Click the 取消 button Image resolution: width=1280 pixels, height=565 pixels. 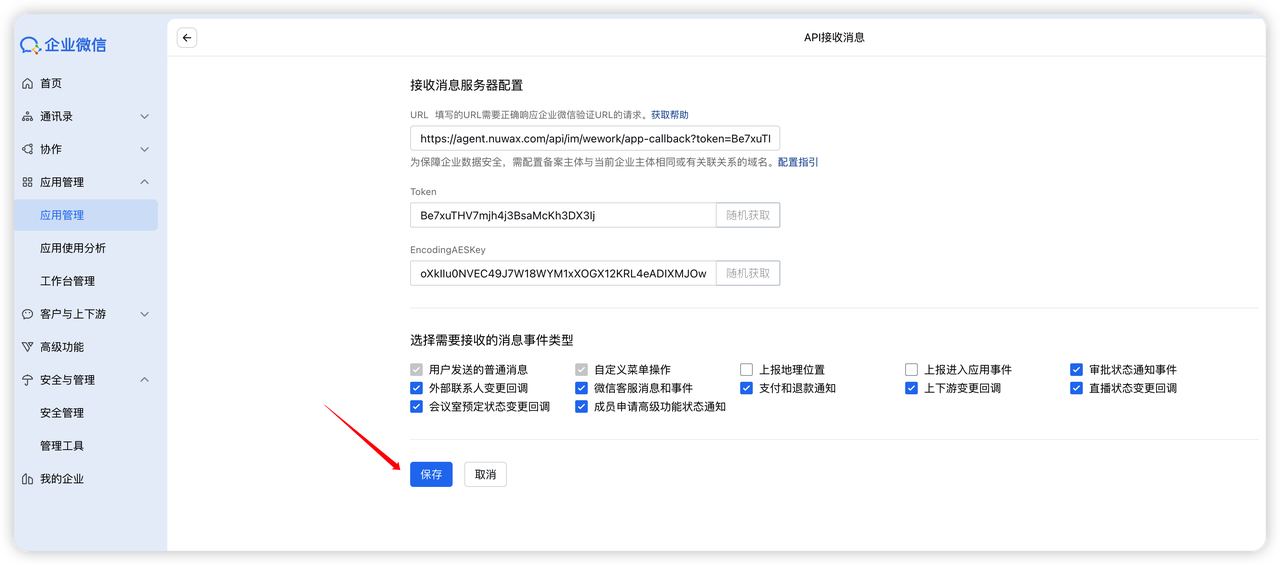click(x=486, y=474)
